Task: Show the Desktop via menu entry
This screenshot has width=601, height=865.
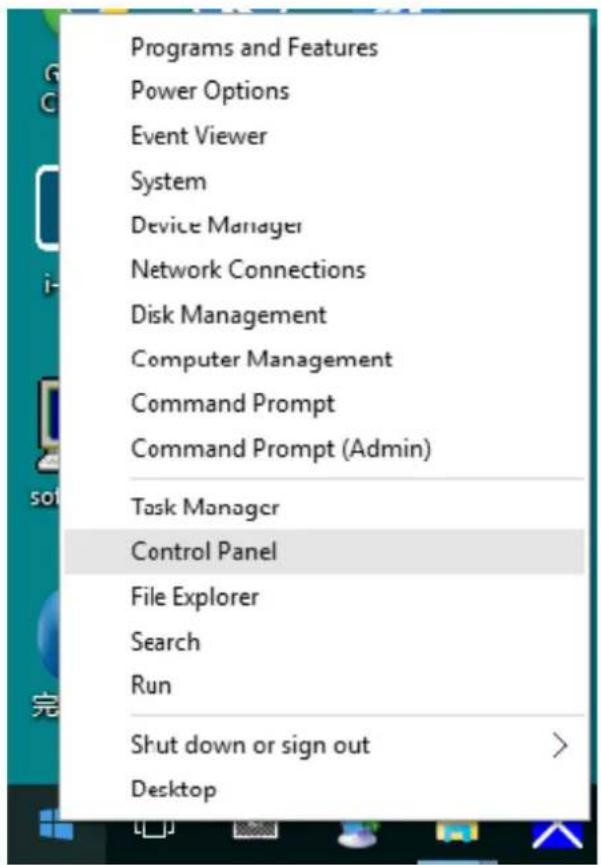Action: click(x=173, y=789)
